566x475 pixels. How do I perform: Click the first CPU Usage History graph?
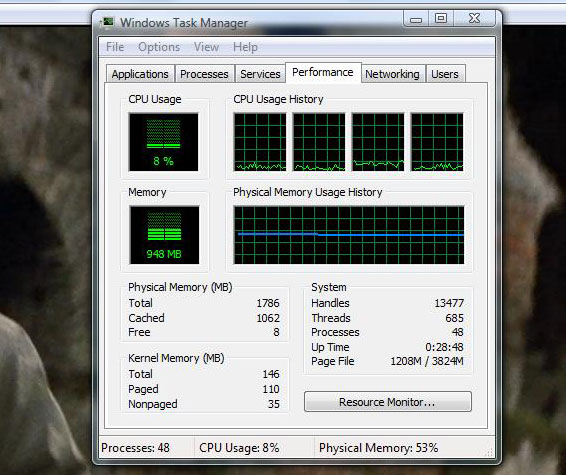[260, 142]
